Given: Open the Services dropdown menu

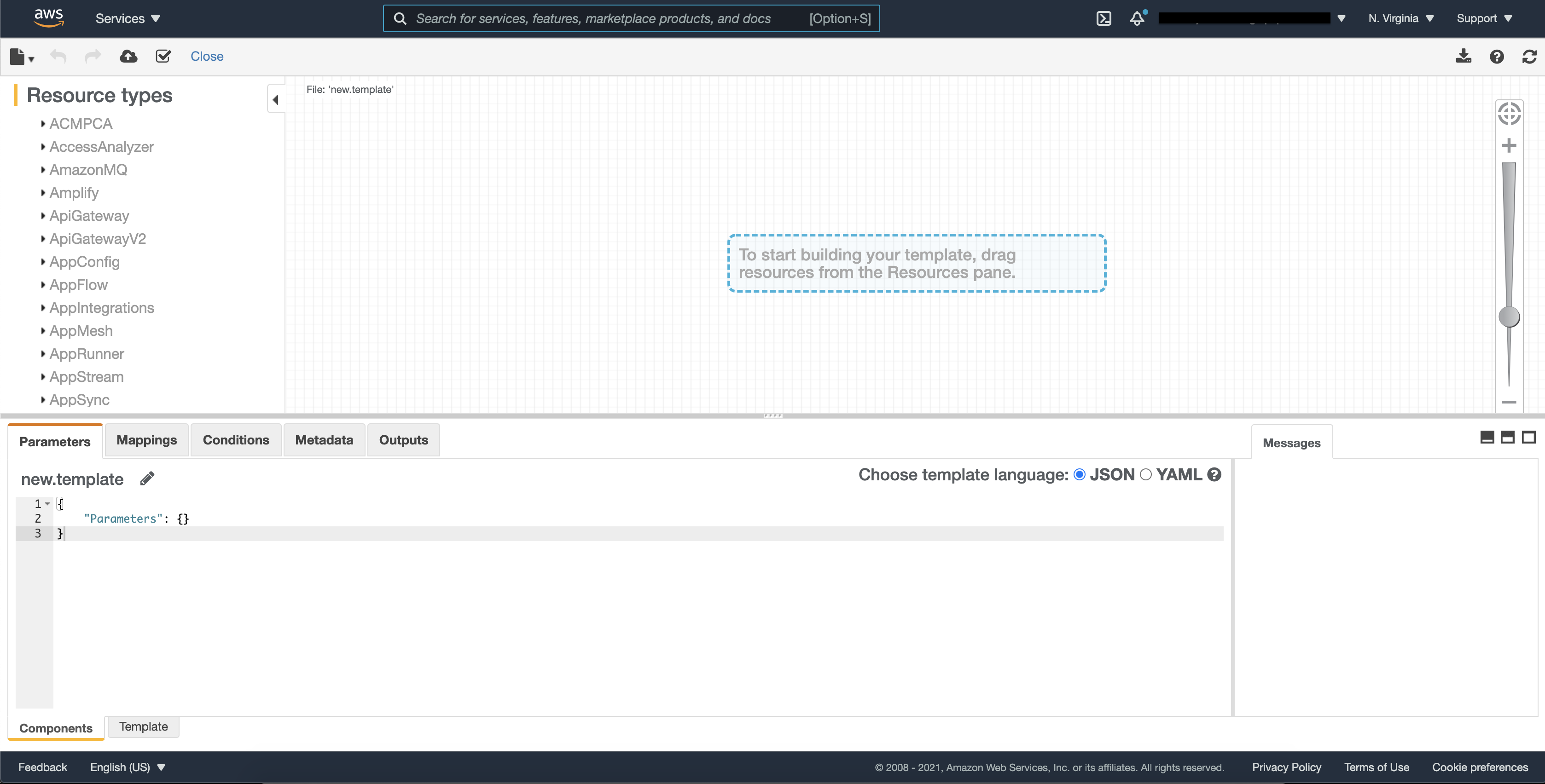Looking at the screenshot, I should pyautogui.click(x=128, y=18).
